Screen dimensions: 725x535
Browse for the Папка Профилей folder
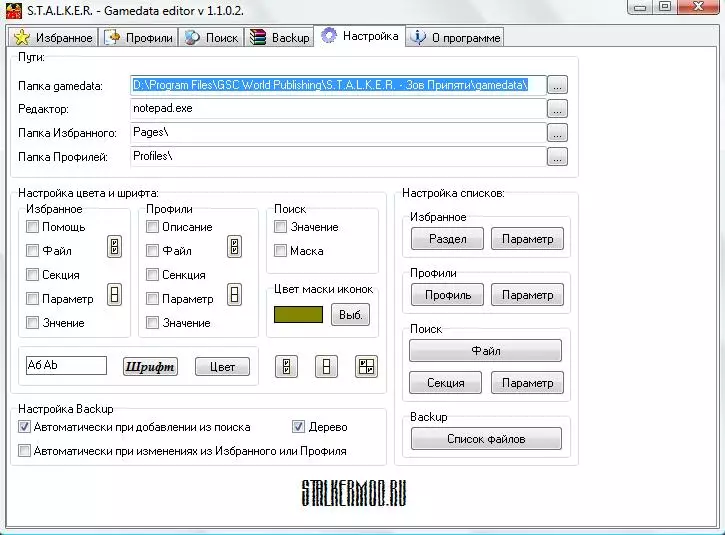click(557, 157)
